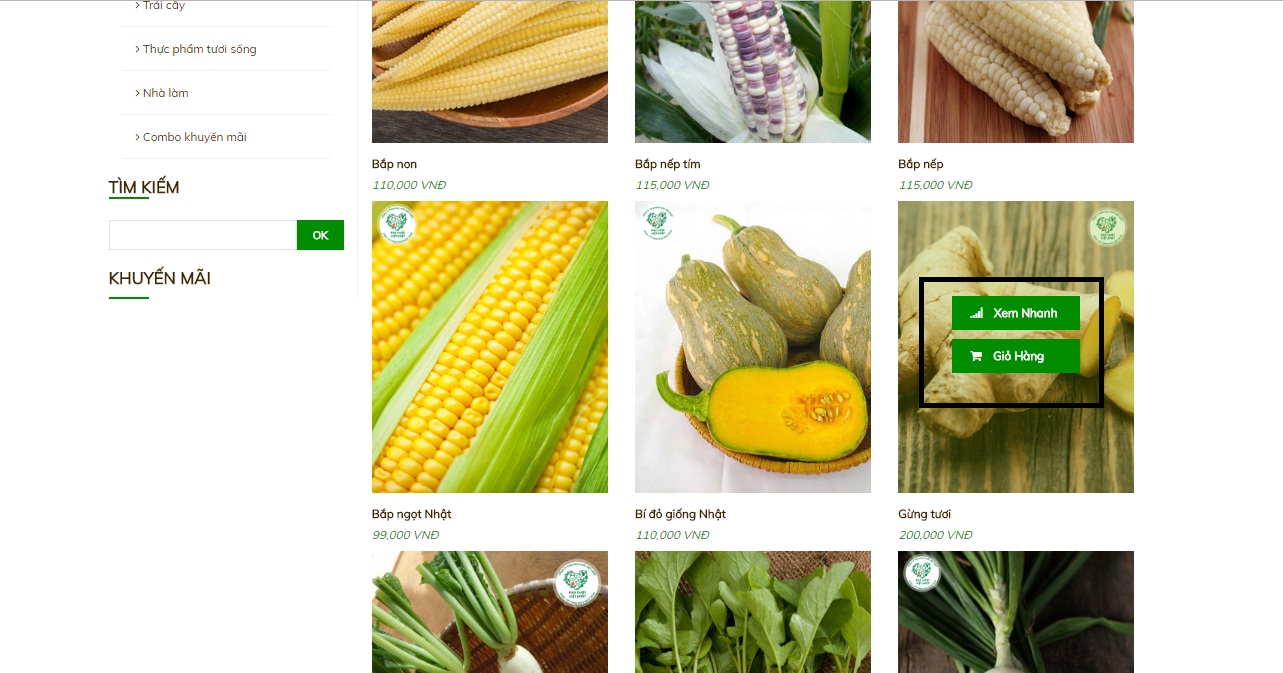Open the Gừng tươi product title link
Image resolution: width=1283 pixels, height=673 pixels.
pos(924,514)
